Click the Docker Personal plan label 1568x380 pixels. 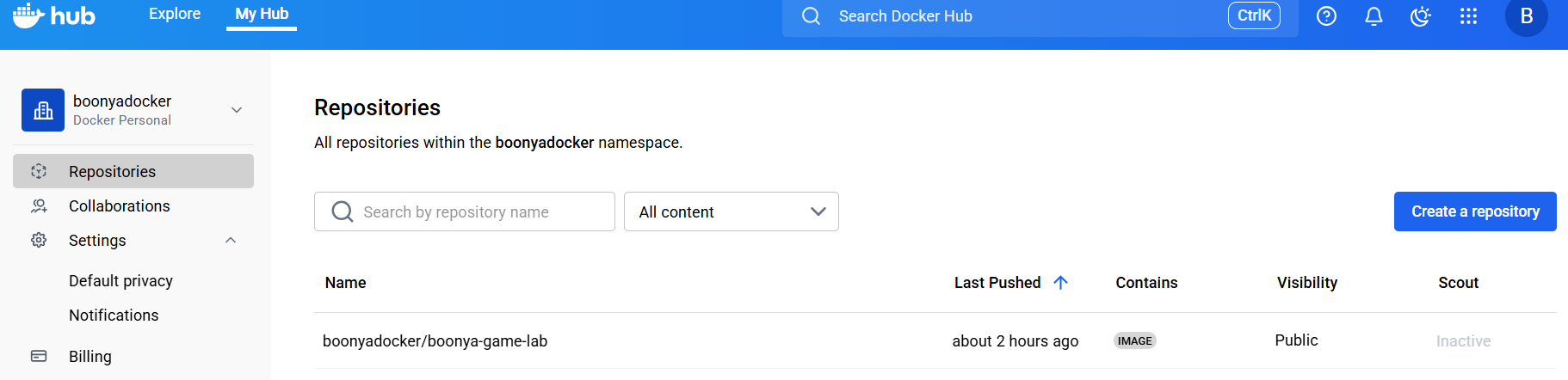(x=122, y=120)
